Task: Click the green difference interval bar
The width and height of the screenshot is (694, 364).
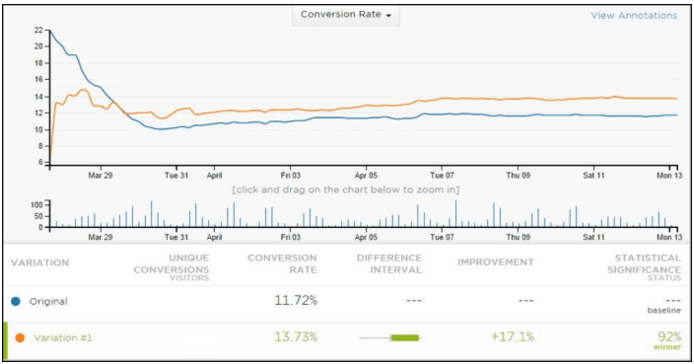Action: (x=405, y=338)
